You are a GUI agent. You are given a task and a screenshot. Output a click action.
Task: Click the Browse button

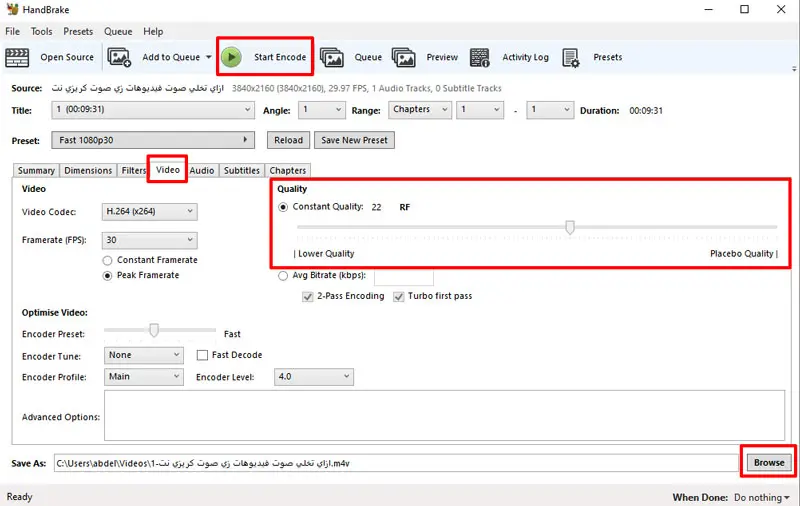coord(769,463)
